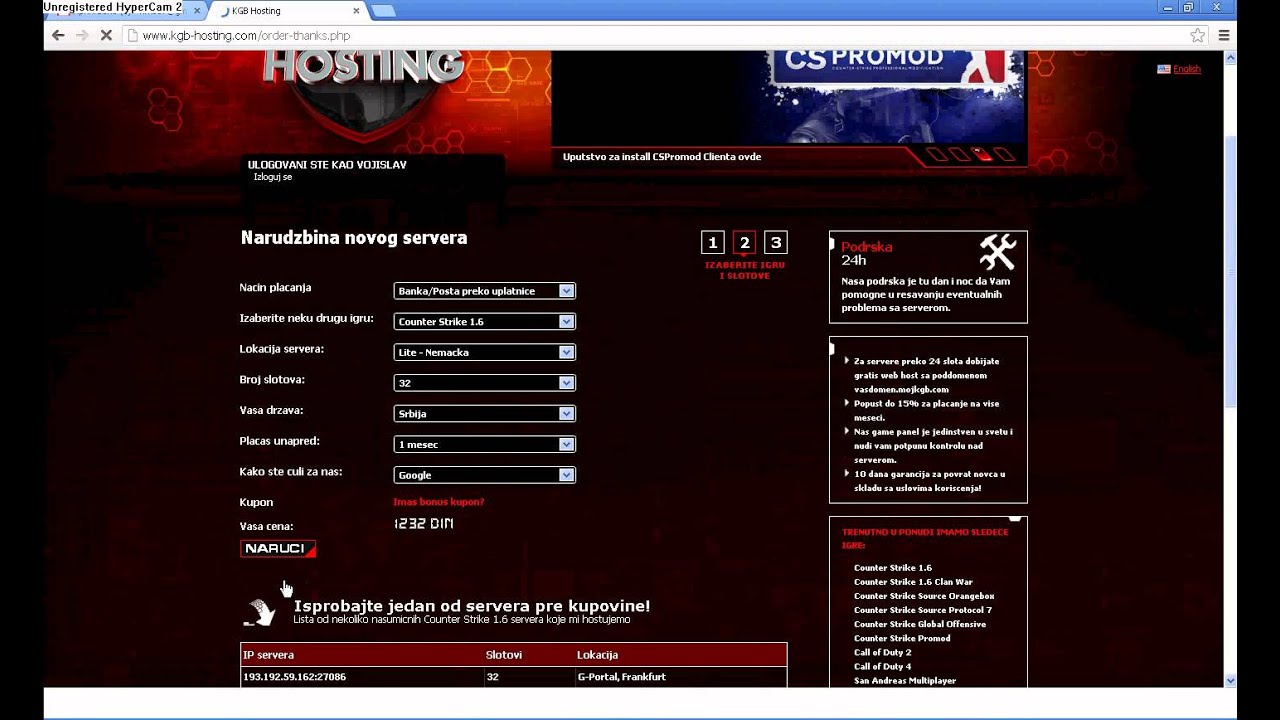Open the Lokacija servera dropdown

tap(484, 352)
